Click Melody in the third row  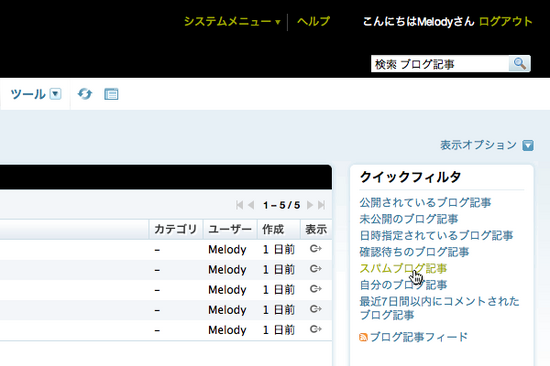pyautogui.click(x=227, y=290)
